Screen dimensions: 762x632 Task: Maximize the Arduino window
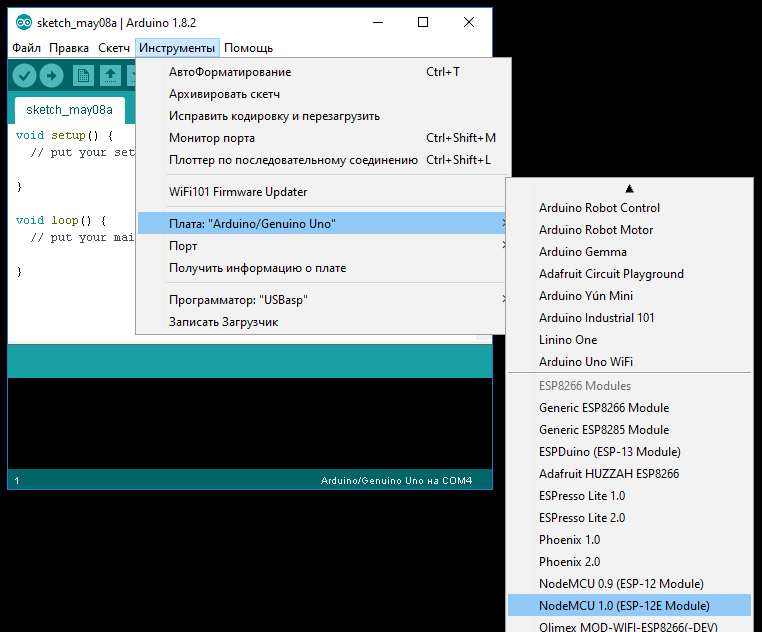click(x=423, y=22)
